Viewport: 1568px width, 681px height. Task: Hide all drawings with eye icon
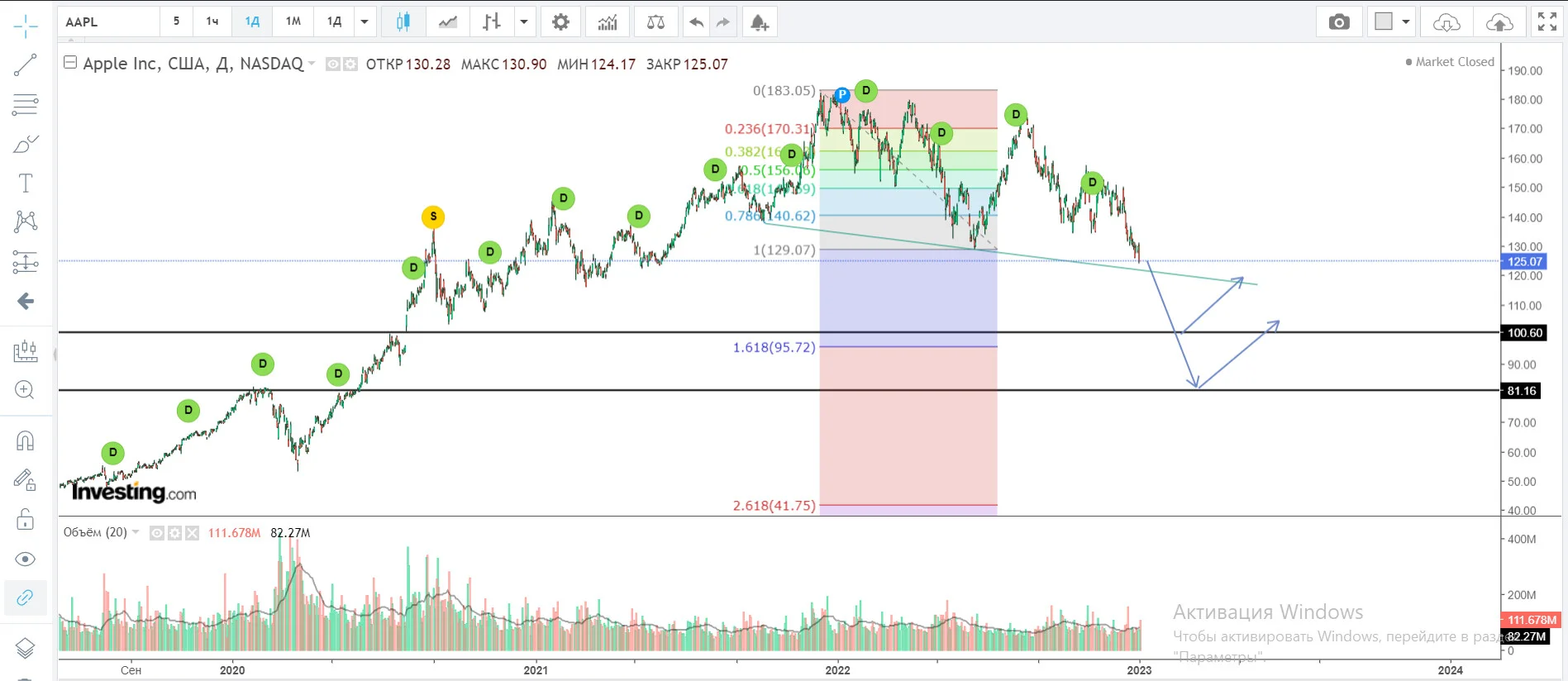(x=26, y=560)
